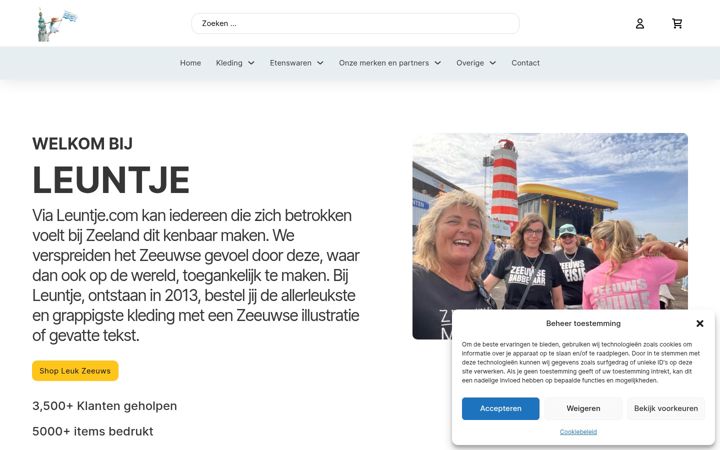
Task: Expand Etenswaren dropdown chevron
Action: [x=320, y=63]
